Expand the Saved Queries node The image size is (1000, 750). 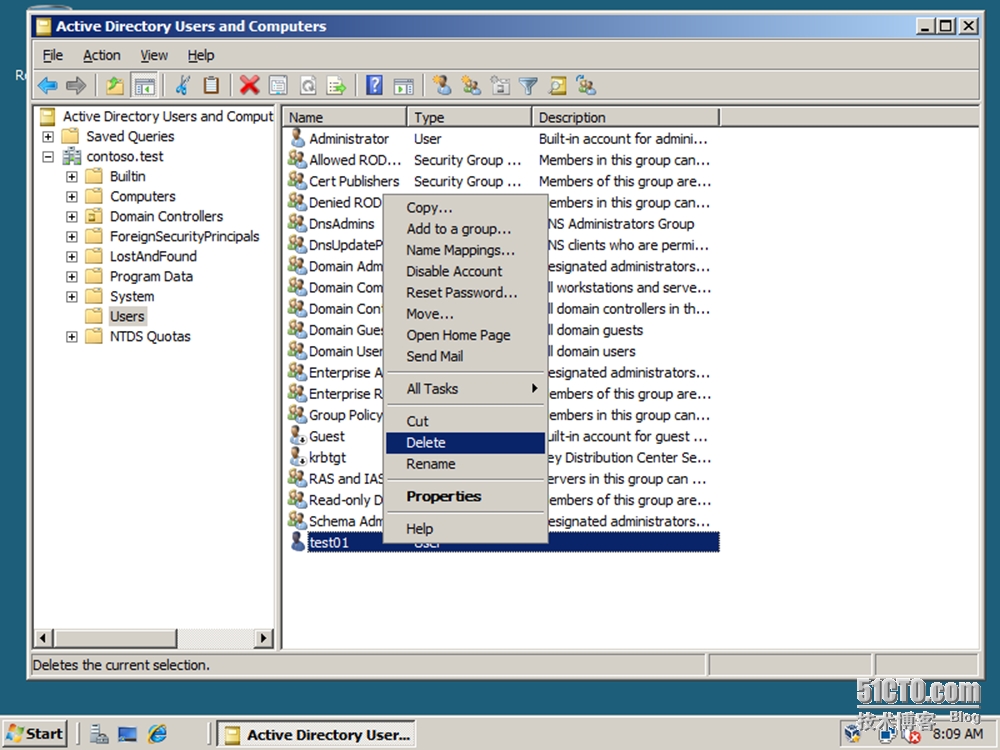(48, 136)
